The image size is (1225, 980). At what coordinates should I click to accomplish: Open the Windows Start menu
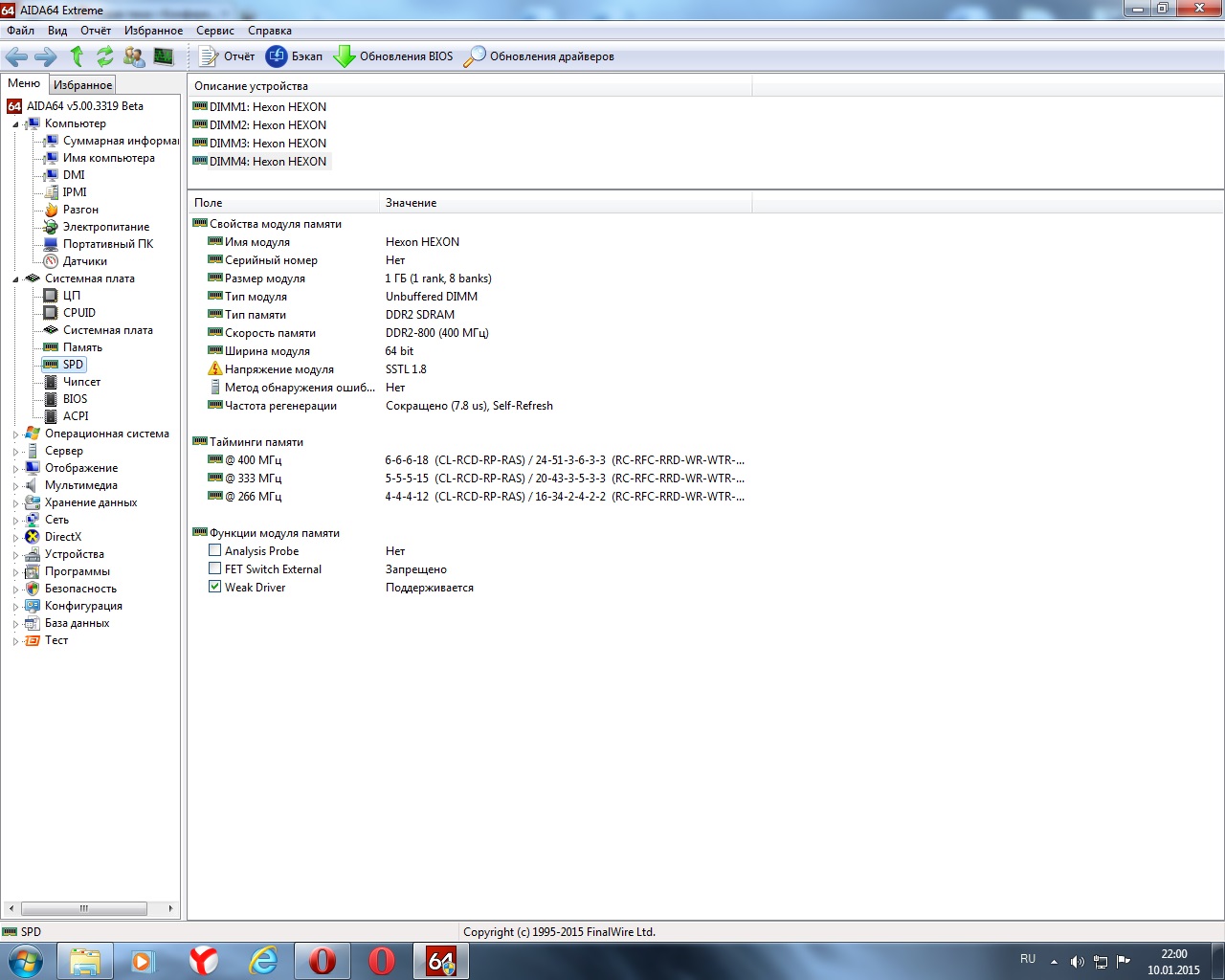point(26,960)
